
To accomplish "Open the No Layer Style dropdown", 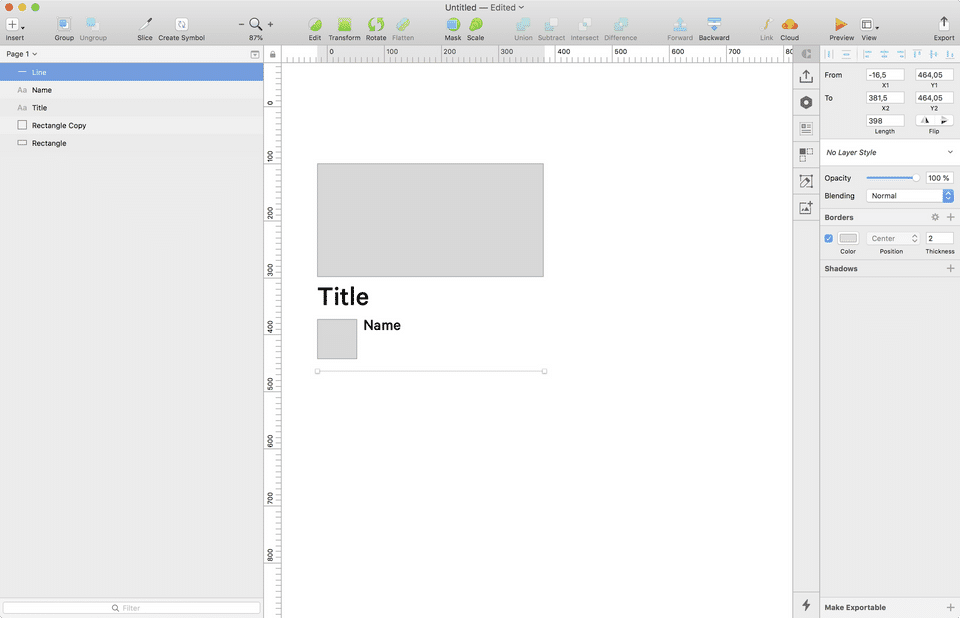I will tap(889, 152).
